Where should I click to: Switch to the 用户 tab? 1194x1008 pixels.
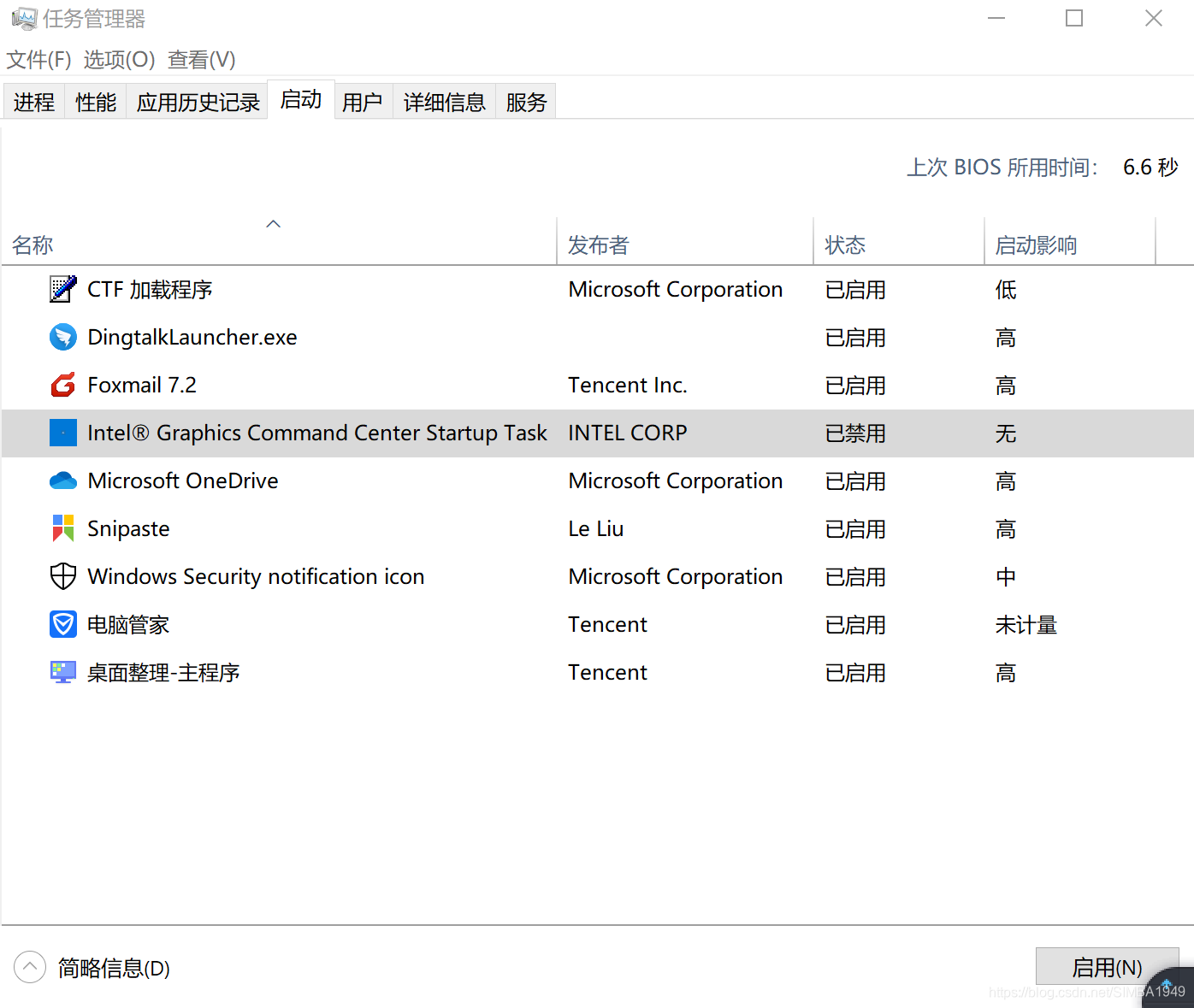[x=363, y=102]
